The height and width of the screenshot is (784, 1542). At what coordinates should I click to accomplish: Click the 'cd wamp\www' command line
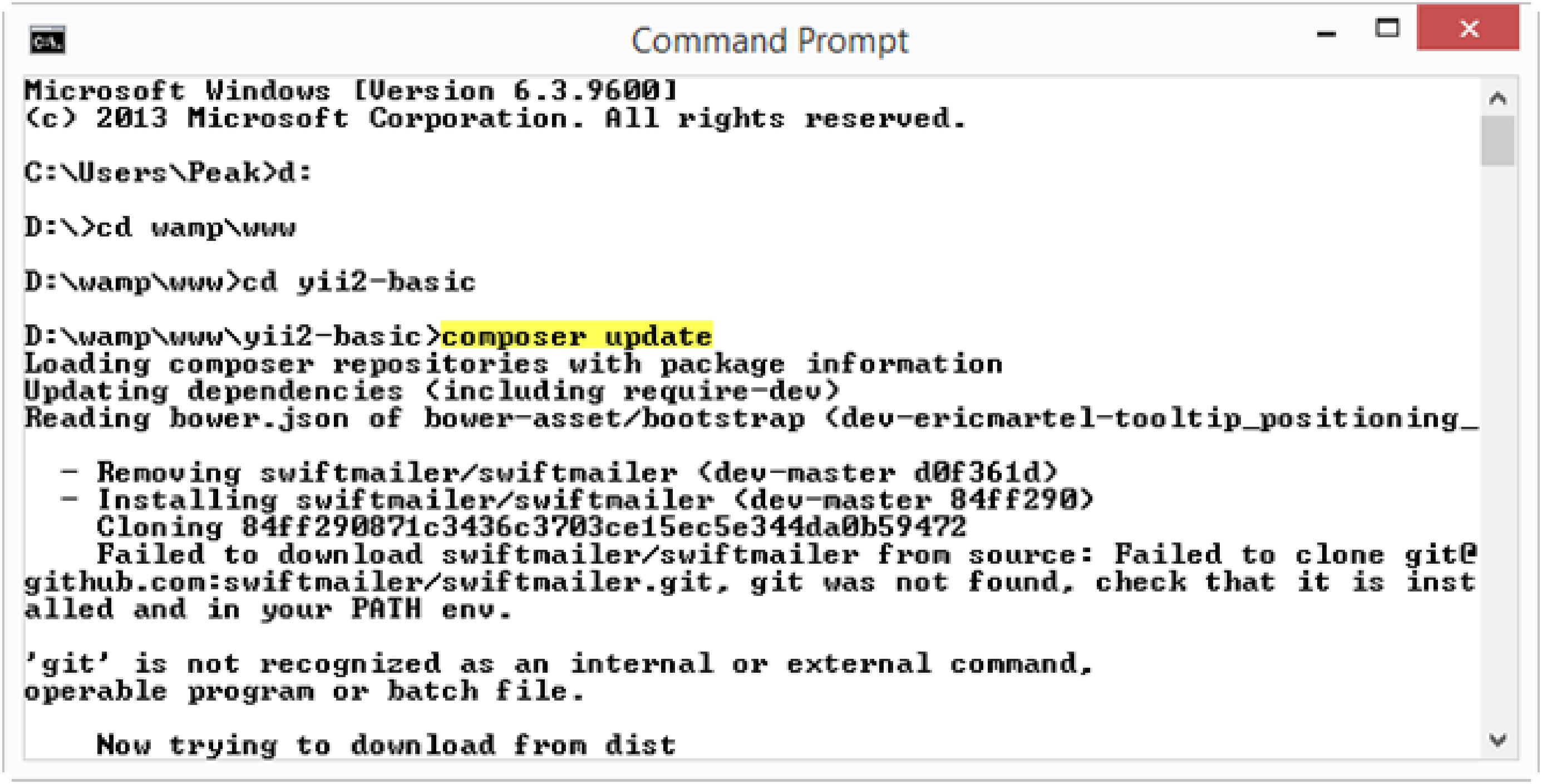tap(160, 228)
